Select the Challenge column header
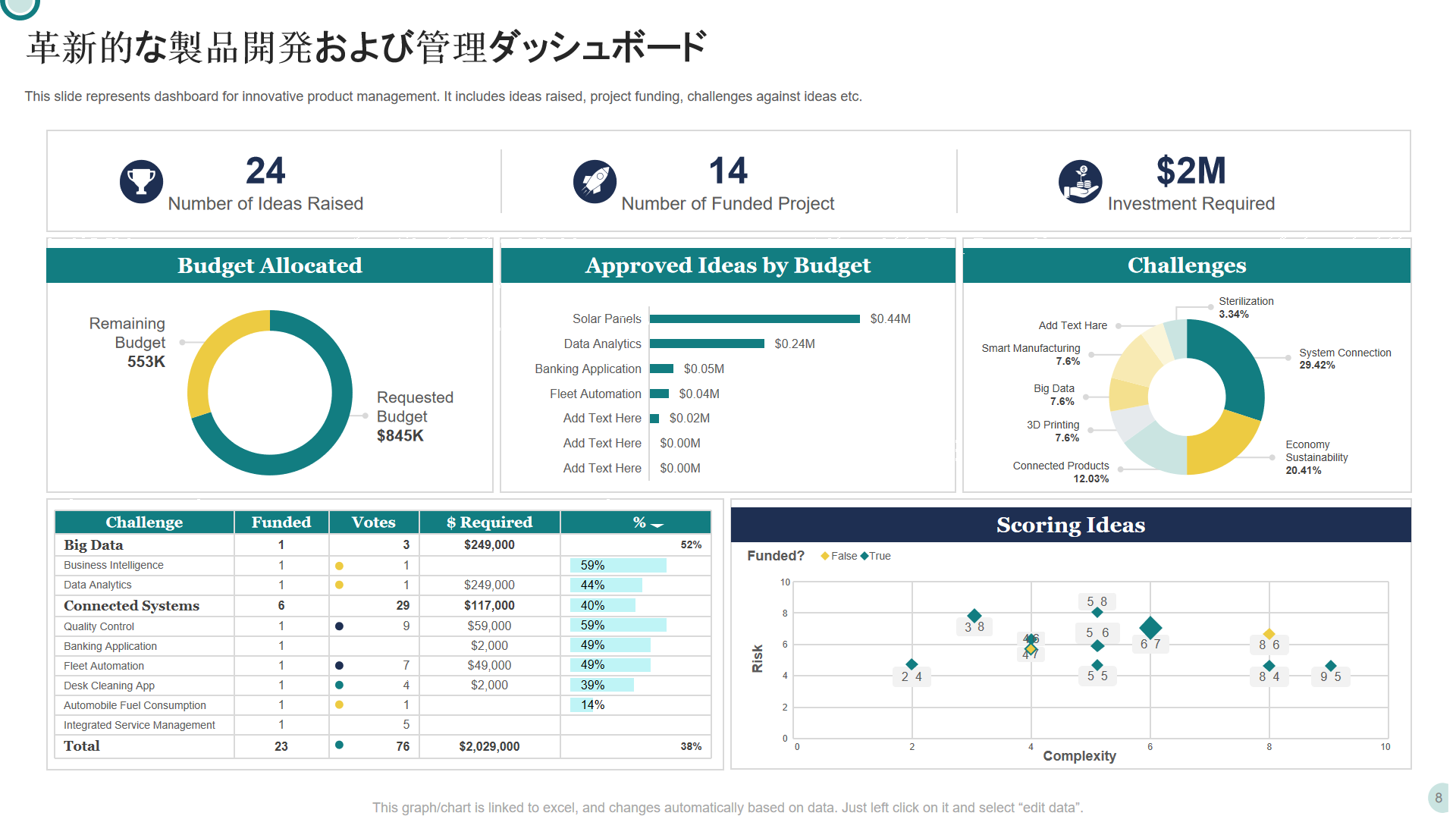 tap(144, 522)
